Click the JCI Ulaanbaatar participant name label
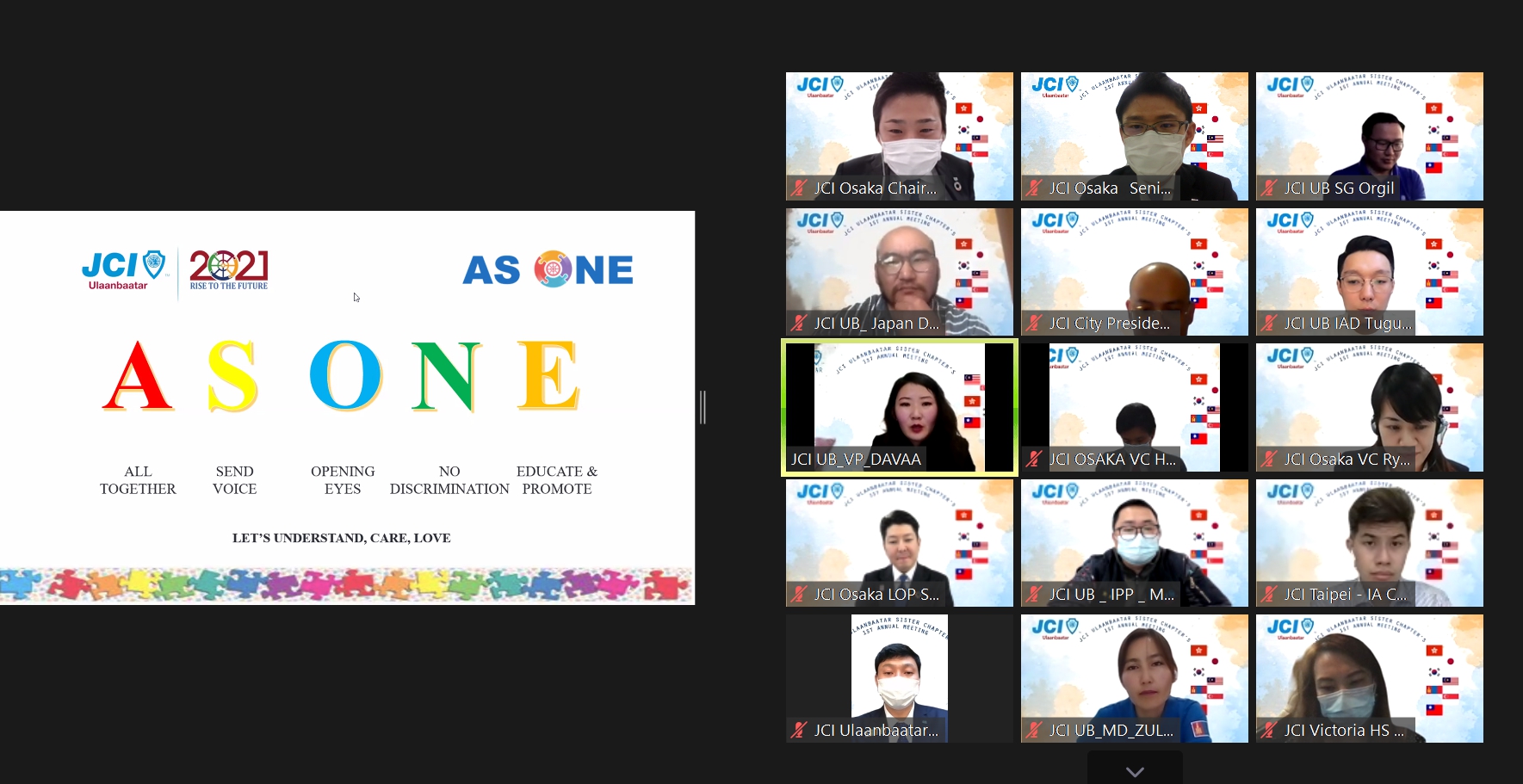The height and width of the screenshot is (784, 1523). click(x=876, y=731)
